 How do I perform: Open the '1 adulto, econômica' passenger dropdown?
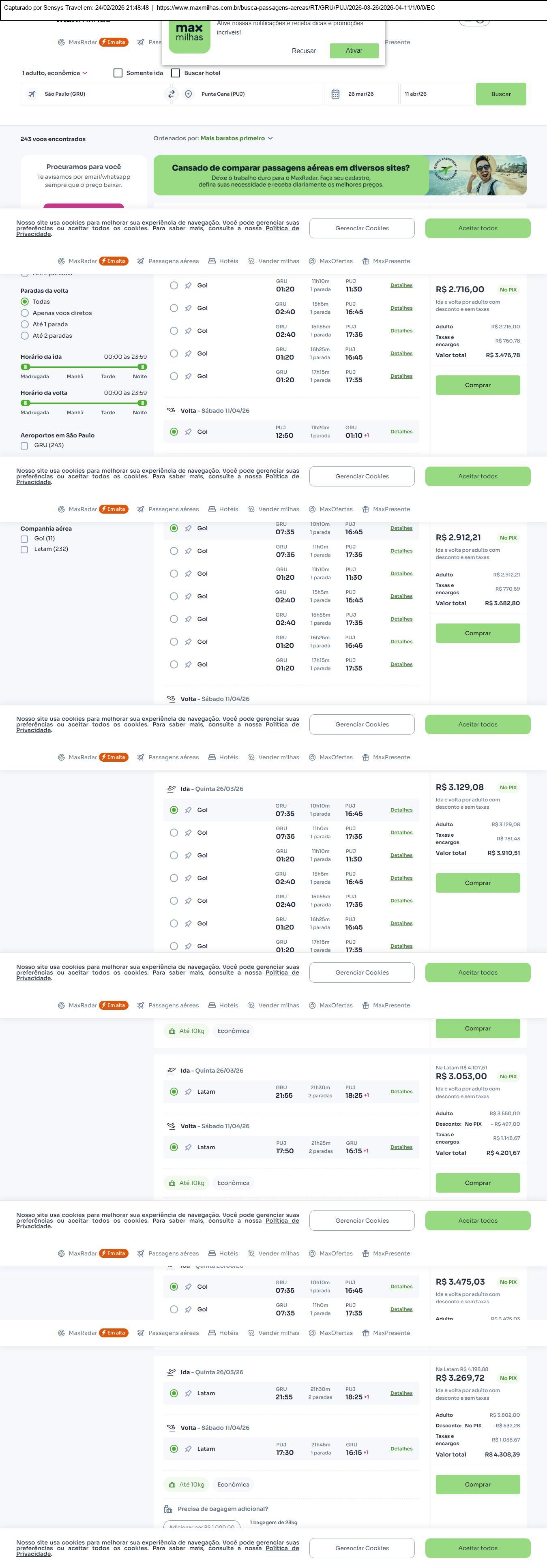(x=55, y=73)
